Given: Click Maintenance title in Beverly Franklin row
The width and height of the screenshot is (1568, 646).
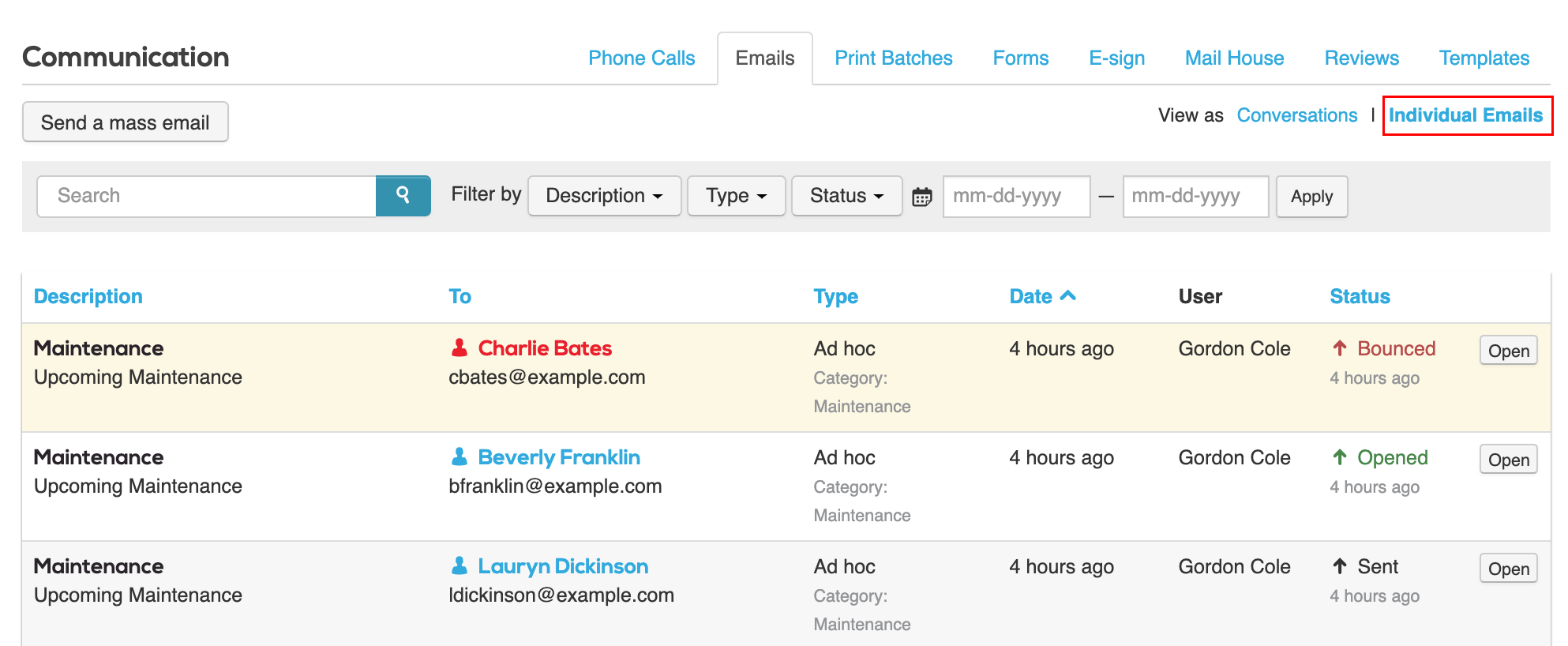Looking at the screenshot, I should coord(99,456).
